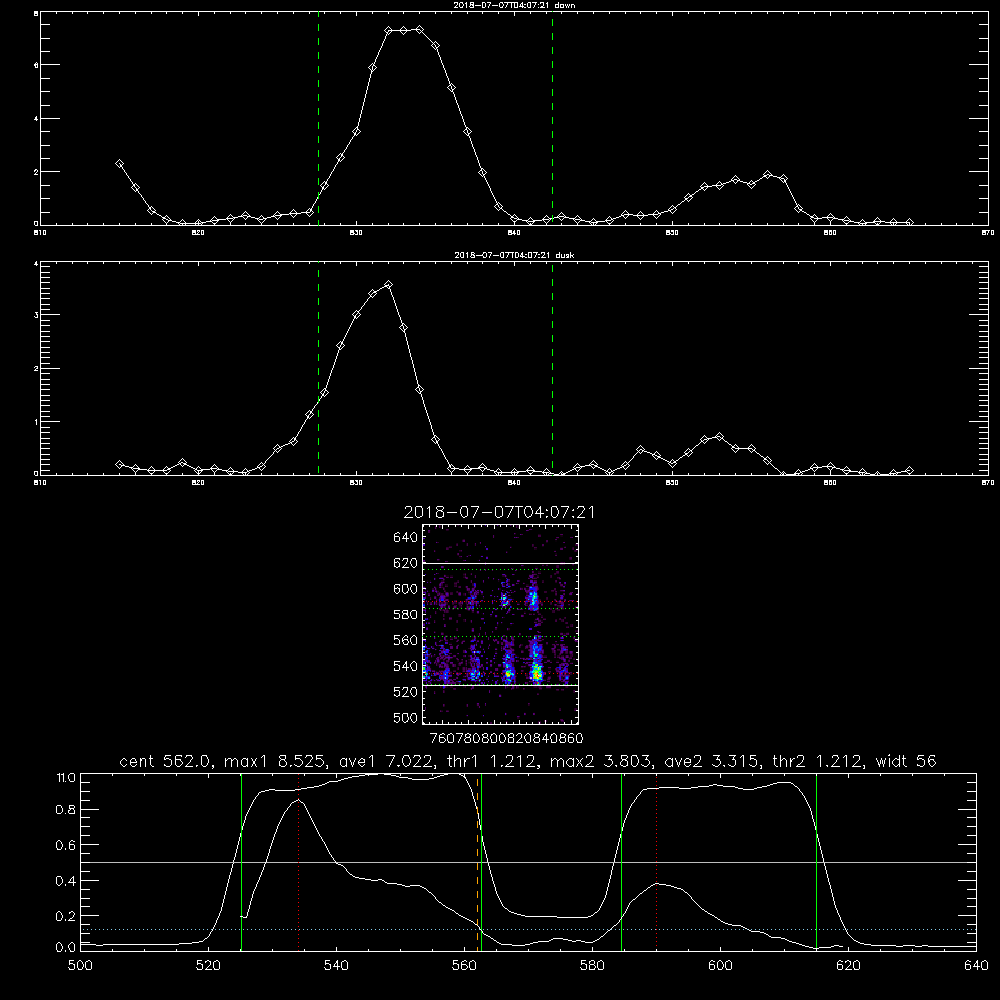The image size is (1000, 1000).
Task: Click the '640' x-axis label of bottom plot
Action: [976, 966]
